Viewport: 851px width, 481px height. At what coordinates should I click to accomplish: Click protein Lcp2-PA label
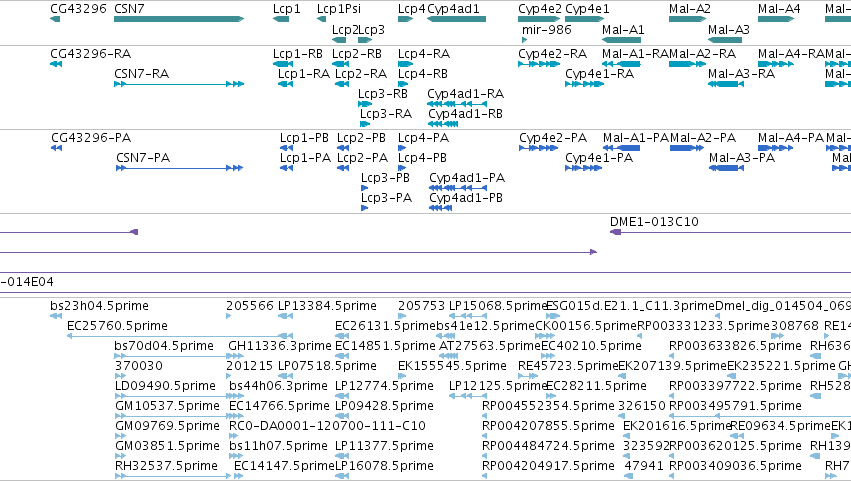coord(363,158)
